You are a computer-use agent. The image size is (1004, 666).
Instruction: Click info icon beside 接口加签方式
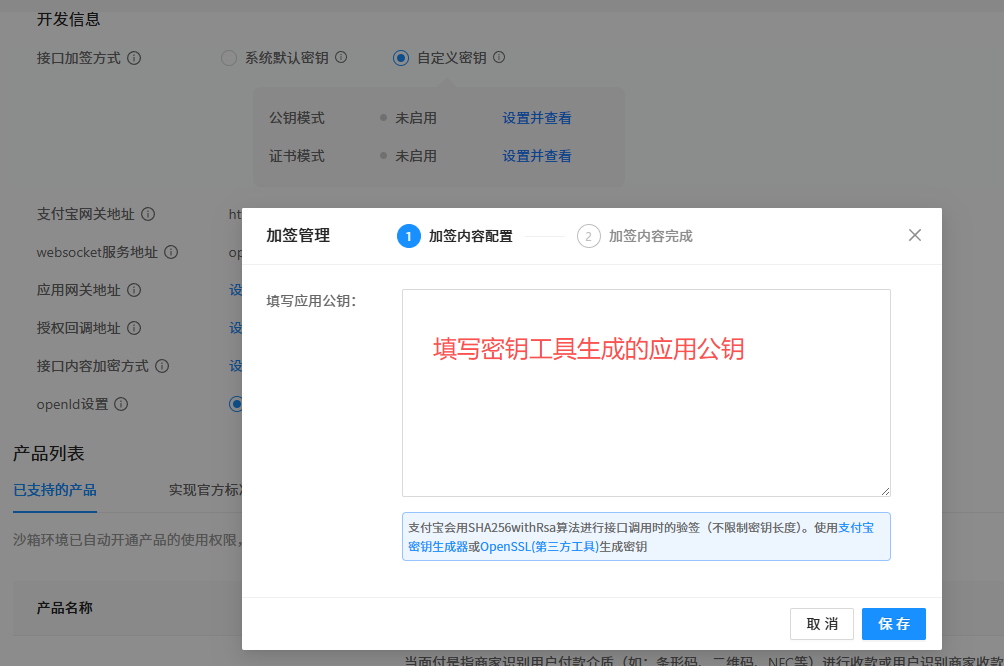coord(134,58)
